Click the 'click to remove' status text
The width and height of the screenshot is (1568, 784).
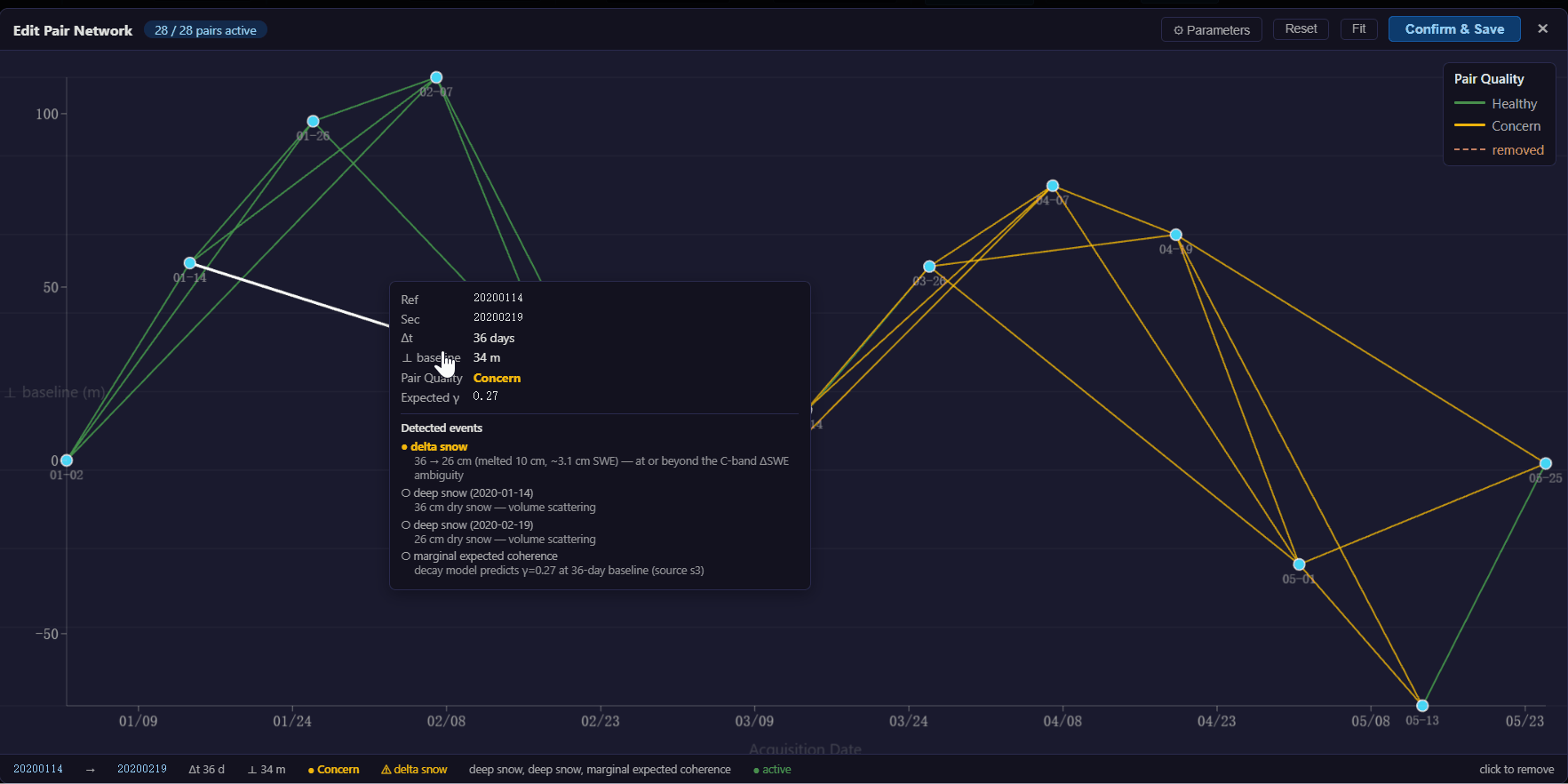tap(1516, 770)
